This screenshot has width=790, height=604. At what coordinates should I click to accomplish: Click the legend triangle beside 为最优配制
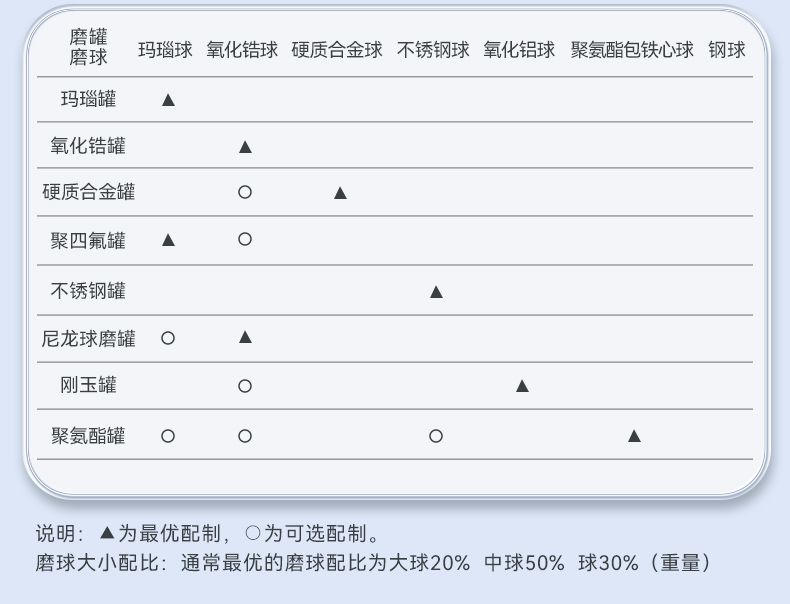[107, 532]
